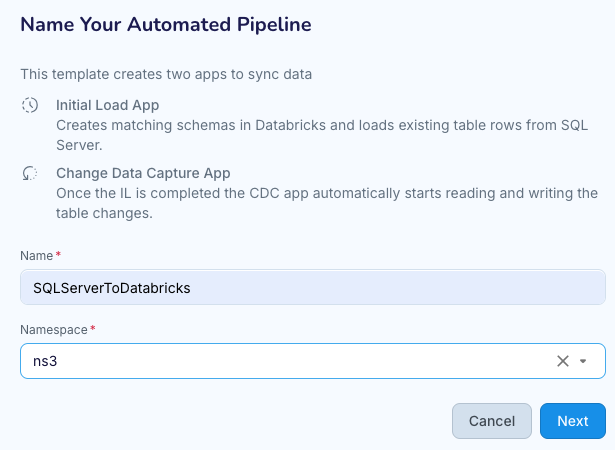Focus the Name input field

[400, 288]
